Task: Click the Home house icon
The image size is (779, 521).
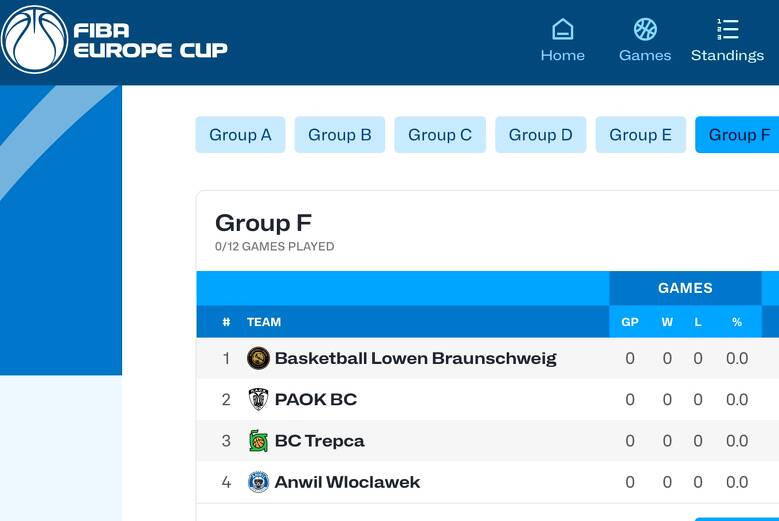Action: (563, 29)
